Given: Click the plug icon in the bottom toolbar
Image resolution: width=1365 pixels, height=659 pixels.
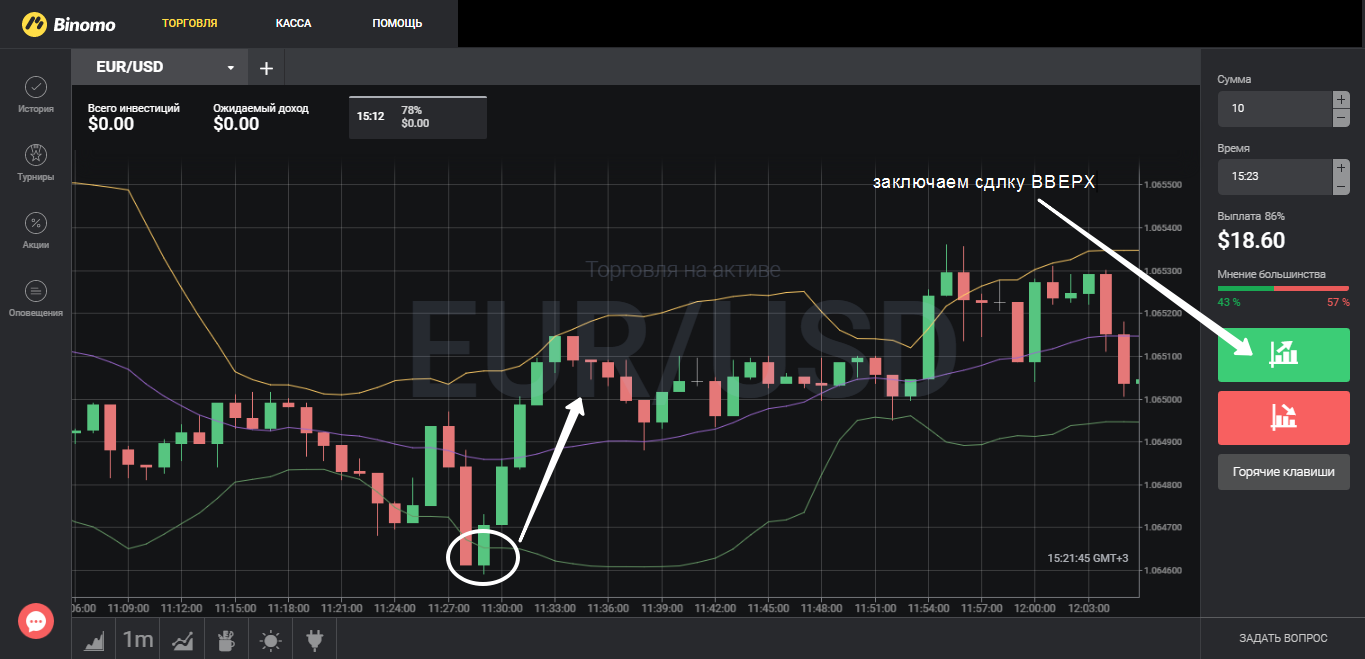Looking at the screenshot, I should [x=314, y=639].
